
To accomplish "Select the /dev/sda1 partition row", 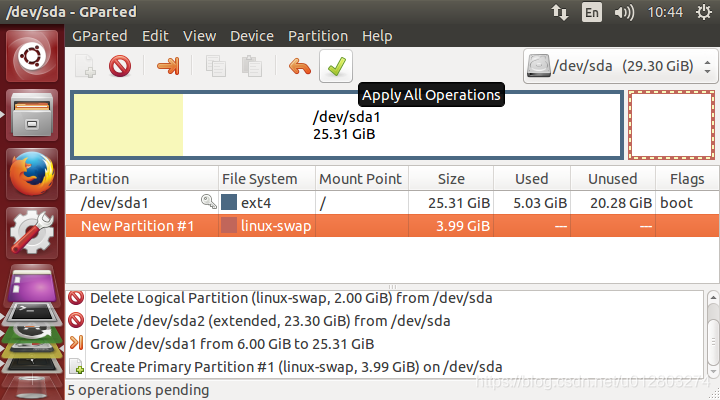I will pyautogui.click(x=393, y=203).
